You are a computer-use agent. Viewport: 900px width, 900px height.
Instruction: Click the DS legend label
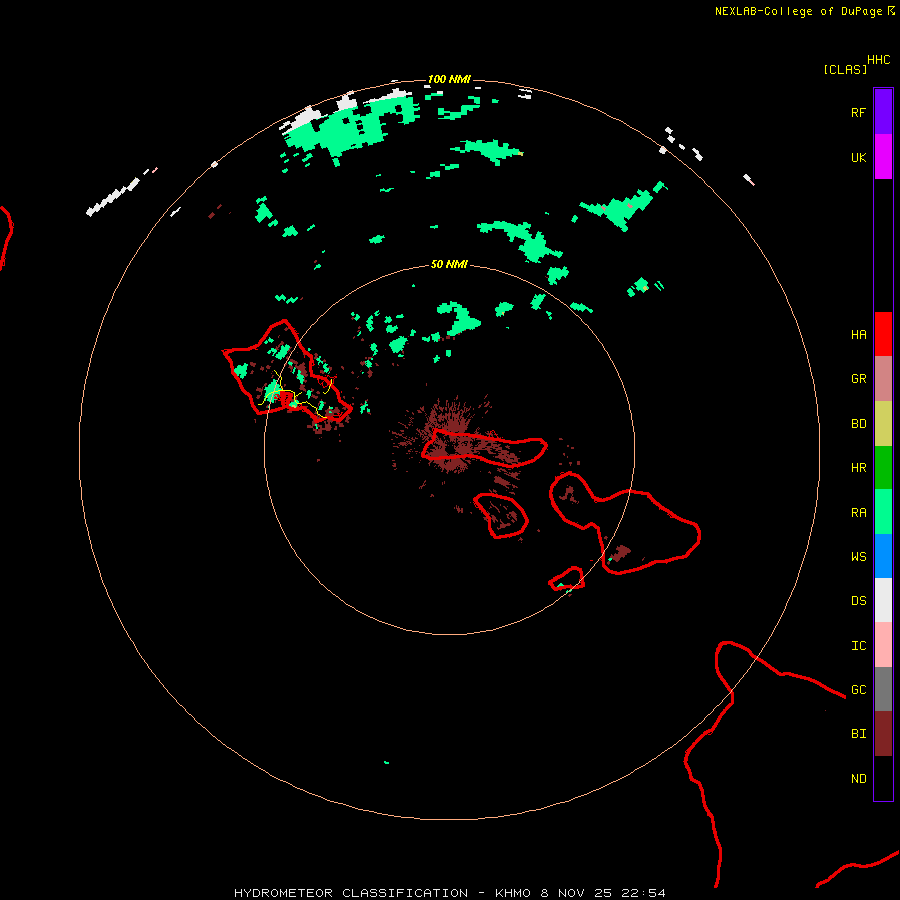pos(859,601)
